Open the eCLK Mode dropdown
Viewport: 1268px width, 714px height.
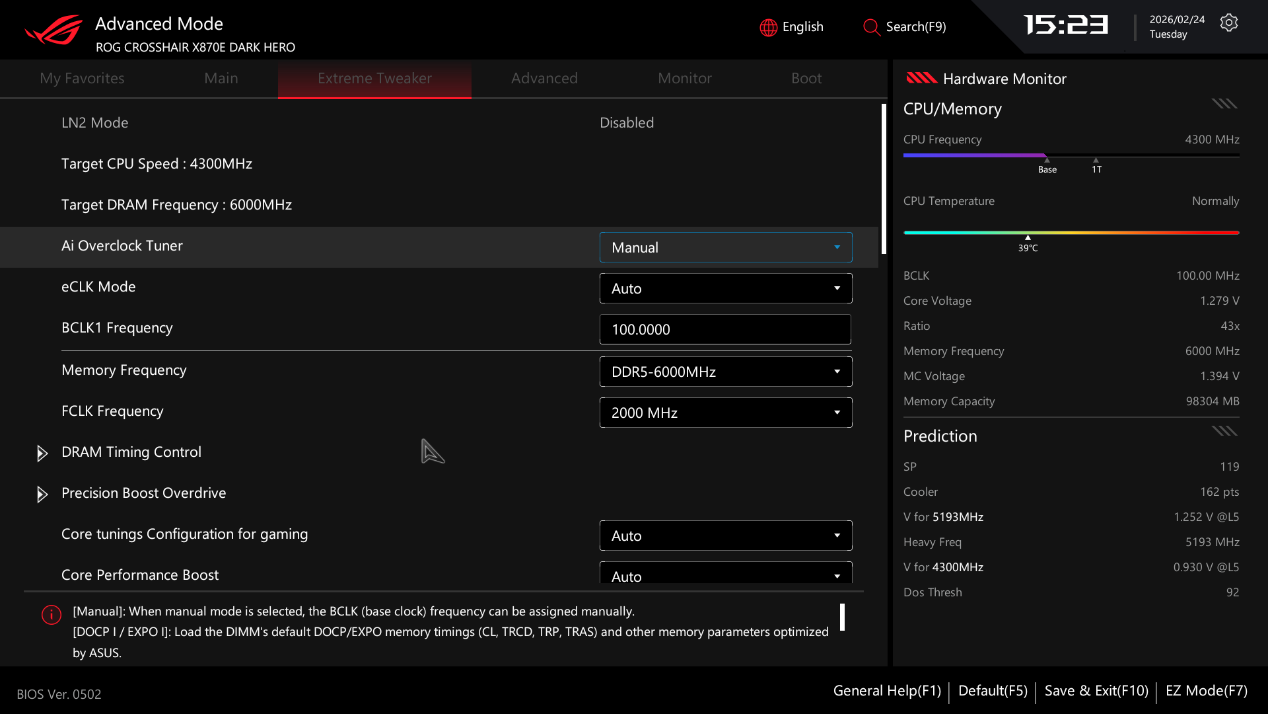[x=725, y=288]
